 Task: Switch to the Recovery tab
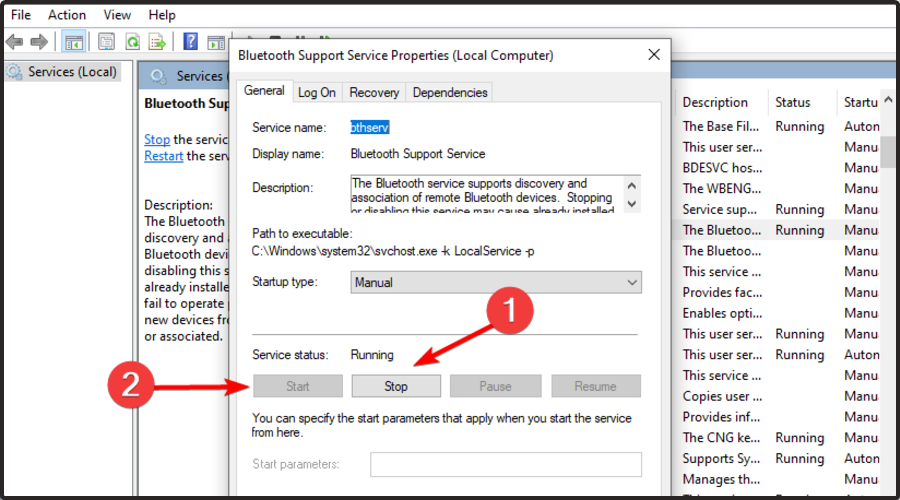374,92
